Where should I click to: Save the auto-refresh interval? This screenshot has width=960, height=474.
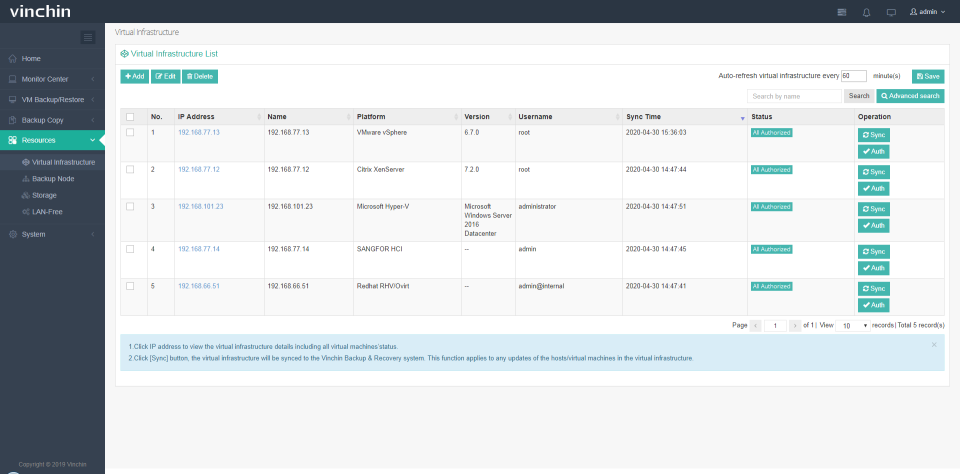click(x=928, y=77)
